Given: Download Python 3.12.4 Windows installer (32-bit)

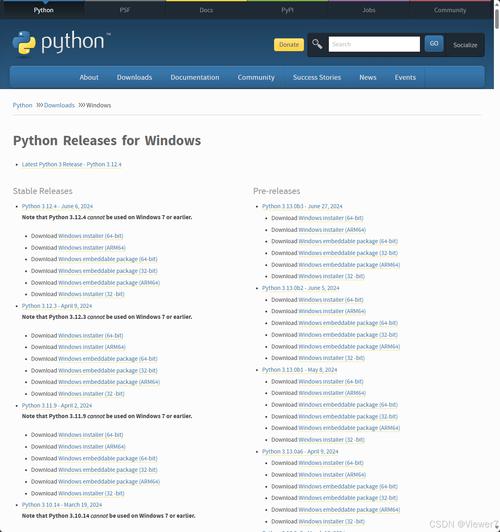Looking at the screenshot, I should click(91, 294).
